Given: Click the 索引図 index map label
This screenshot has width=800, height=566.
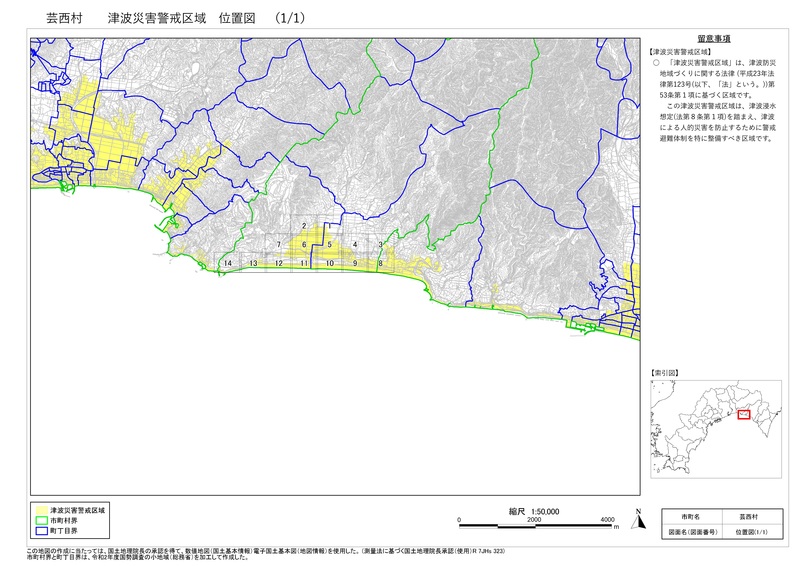Looking at the screenshot, I should click(x=664, y=371).
